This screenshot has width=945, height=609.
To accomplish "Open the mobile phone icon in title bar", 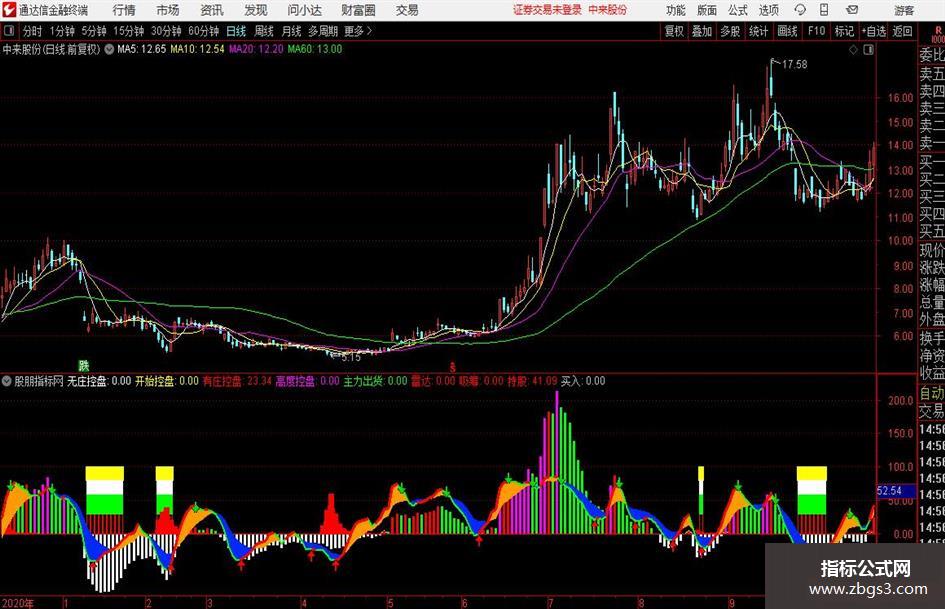I will click(824, 10).
